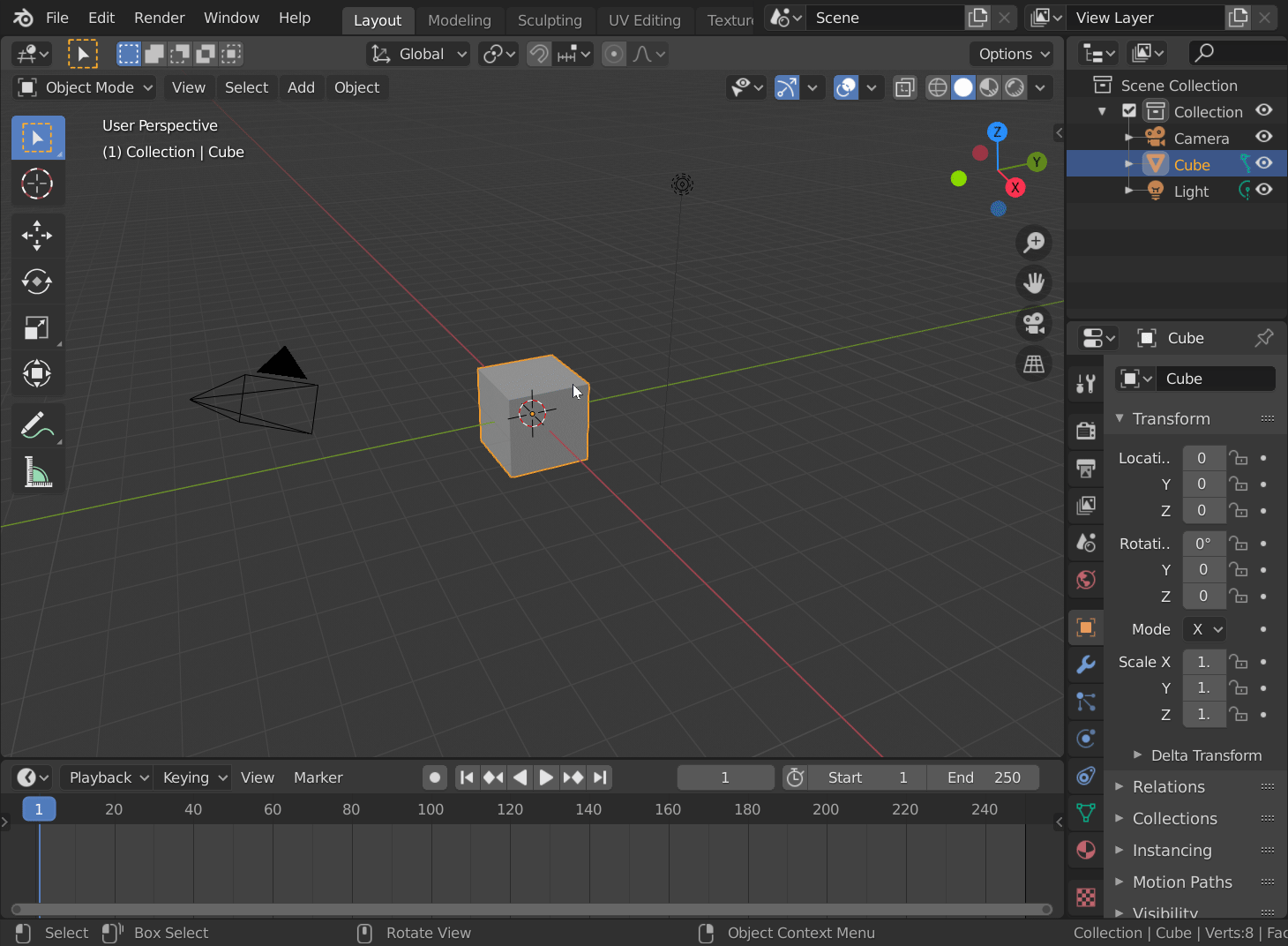
Task: Click the End frame field showing 250
Action: coord(983,777)
